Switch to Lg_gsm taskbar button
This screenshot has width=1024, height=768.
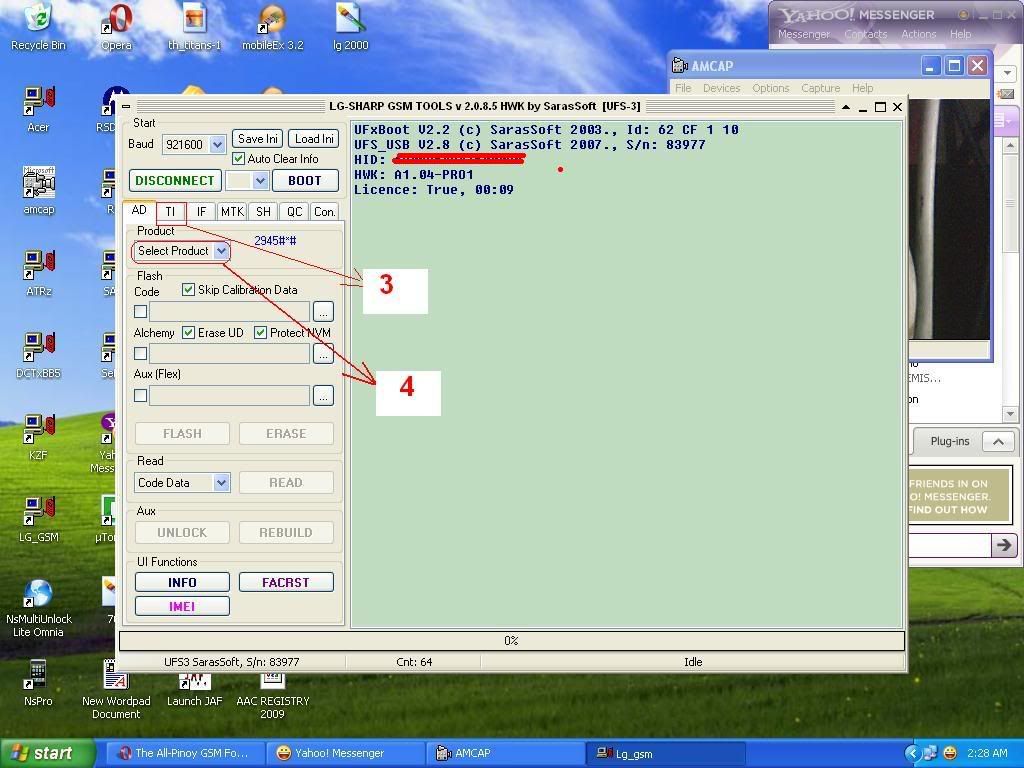coord(665,753)
